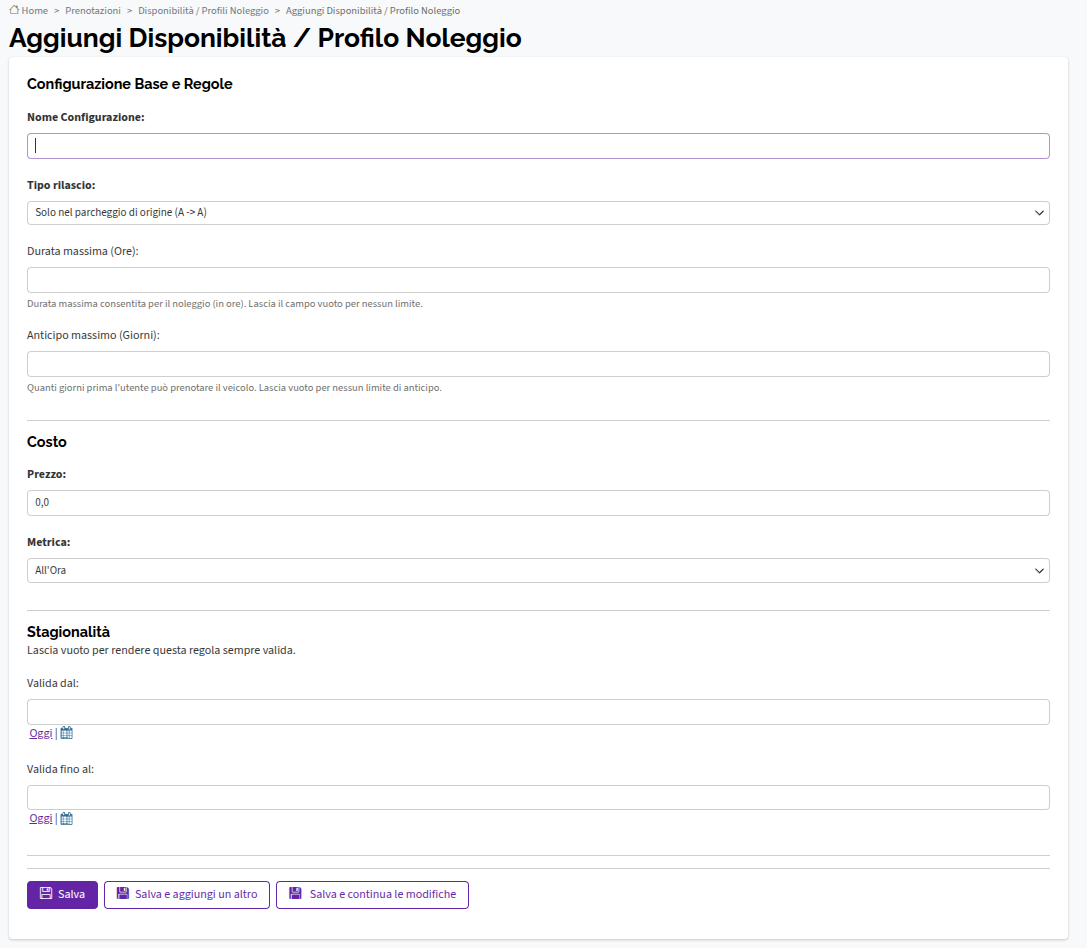
Task: Click the Valida dal date field
Action: pos(538,712)
